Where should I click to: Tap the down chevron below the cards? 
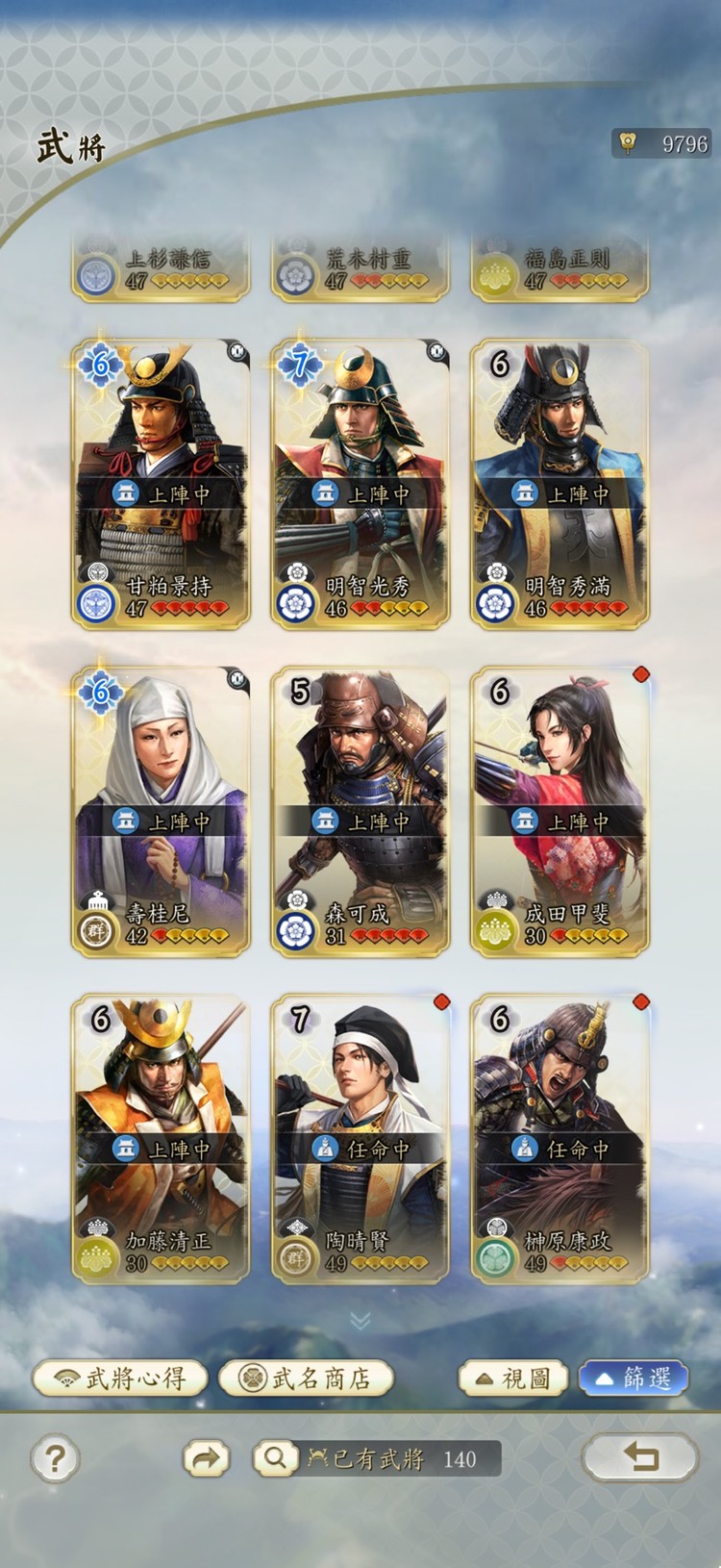click(x=360, y=1319)
